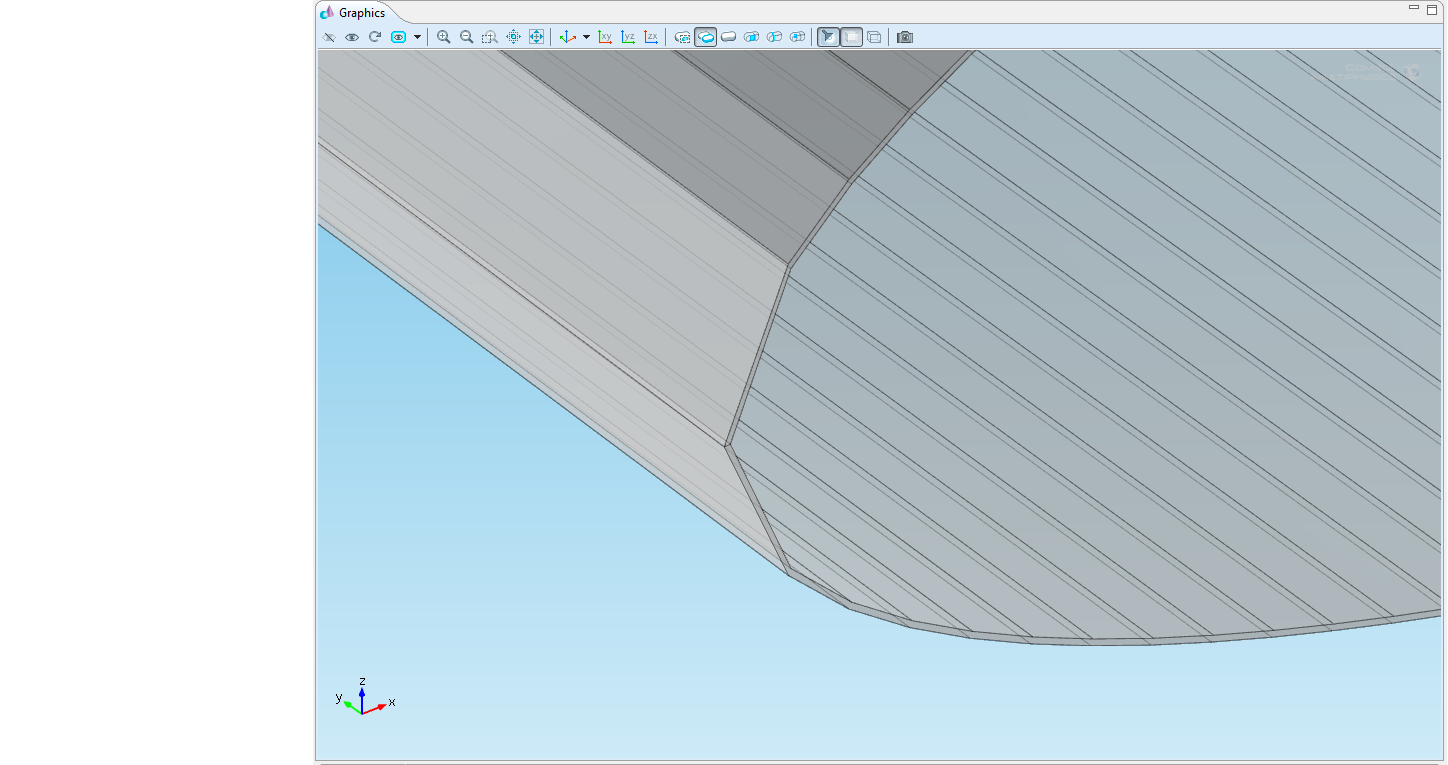The height and width of the screenshot is (765, 1448).
Task: Click the Zoom Extents icon
Action: tap(536, 37)
